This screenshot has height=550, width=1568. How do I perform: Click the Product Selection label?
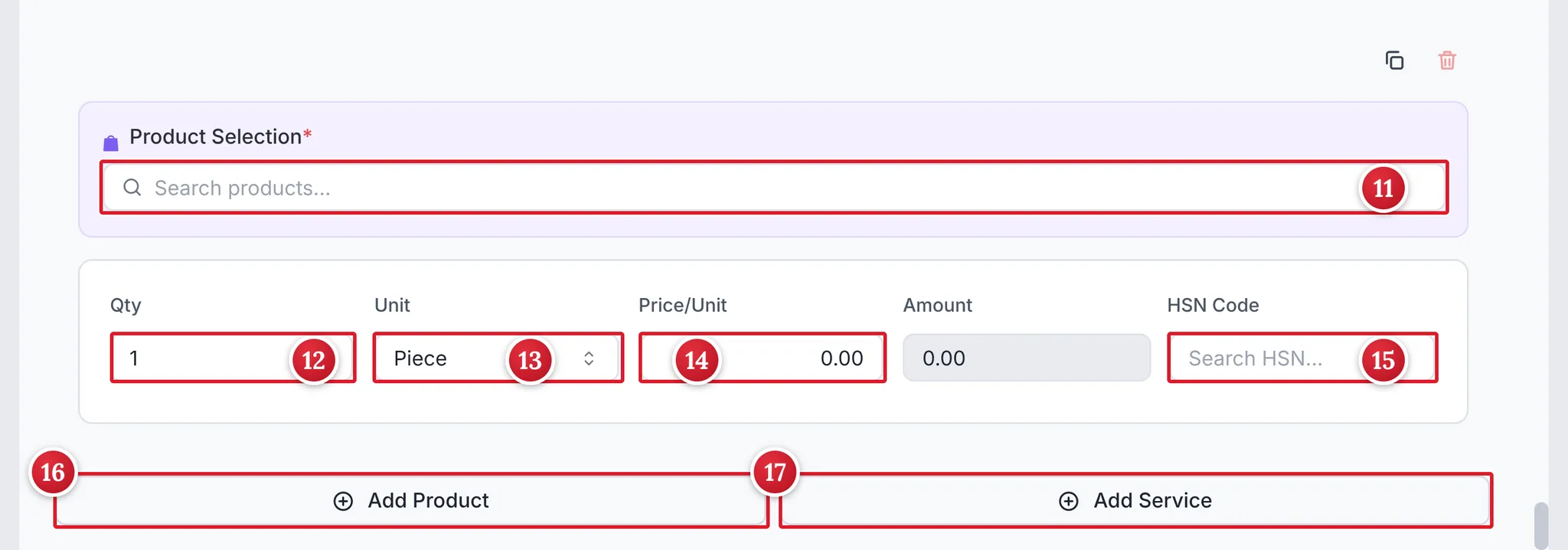coord(216,136)
